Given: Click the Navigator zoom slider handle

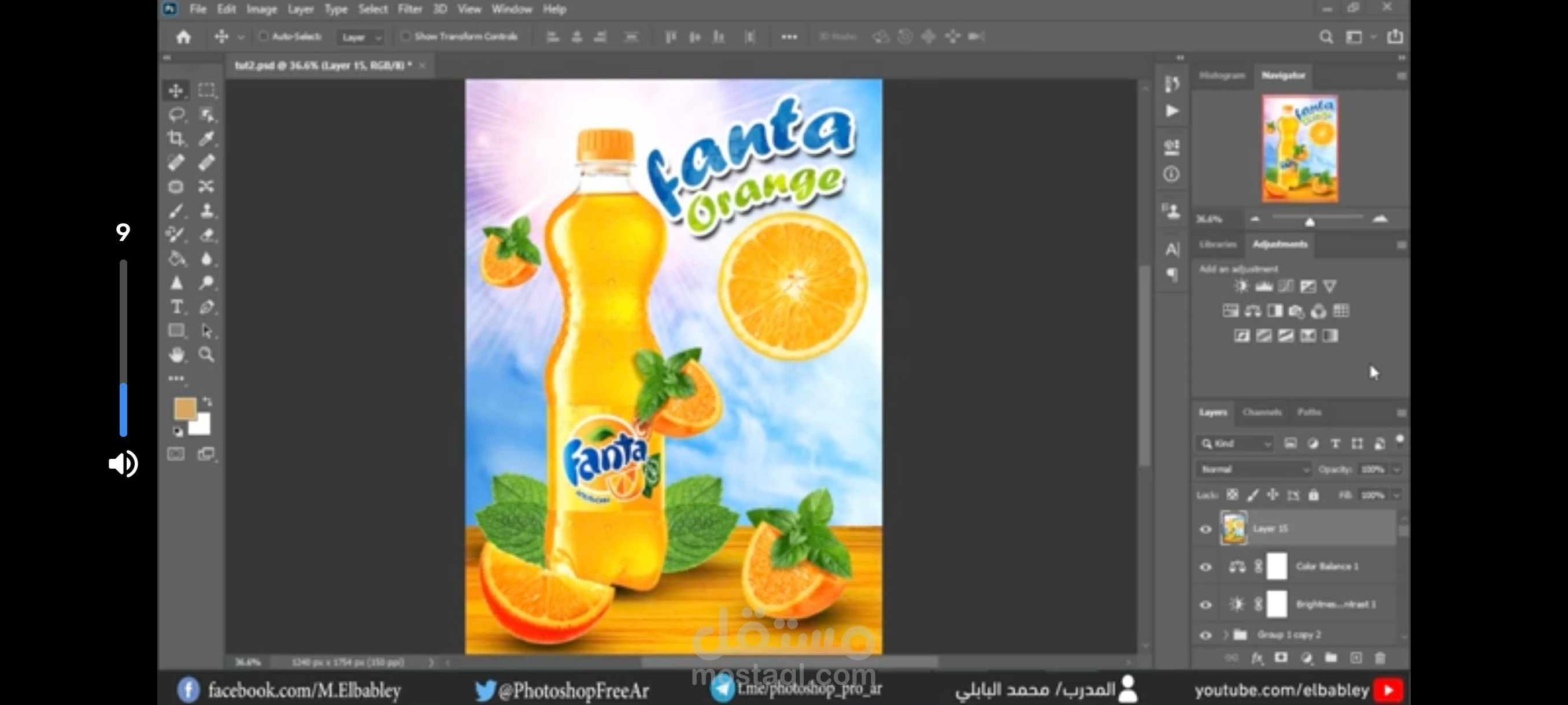Looking at the screenshot, I should [x=1310, y=221].
